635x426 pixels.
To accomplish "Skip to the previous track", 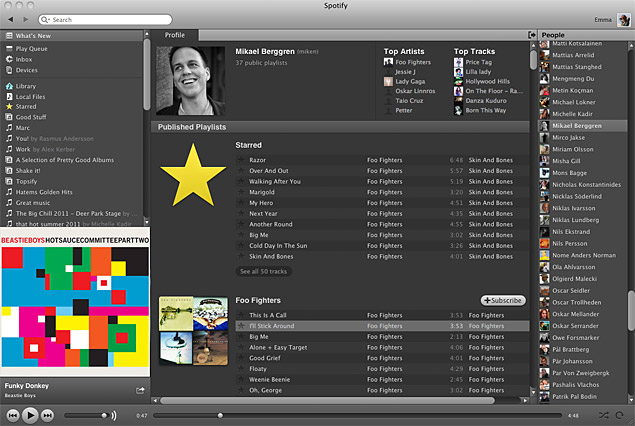I will [x=13, y=414].
